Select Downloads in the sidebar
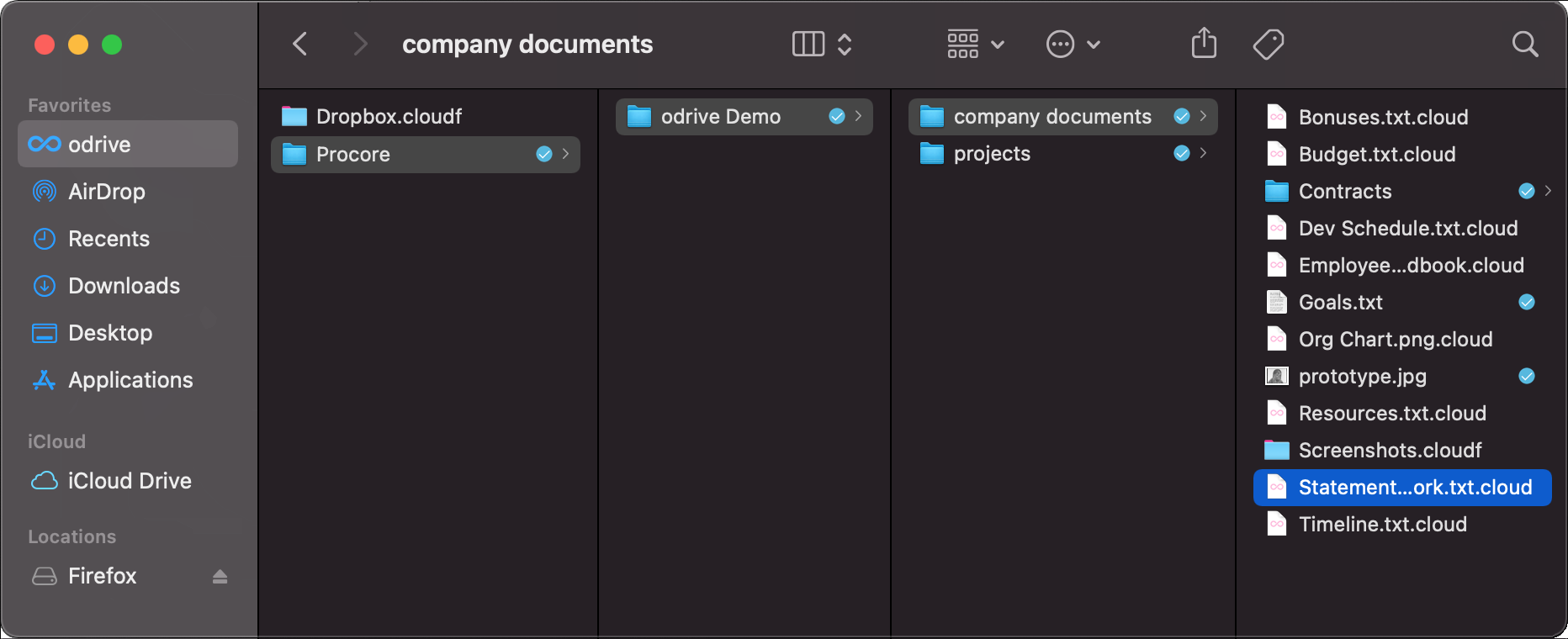This screenshot has height=639, width=1568. [x=124, y=286]
